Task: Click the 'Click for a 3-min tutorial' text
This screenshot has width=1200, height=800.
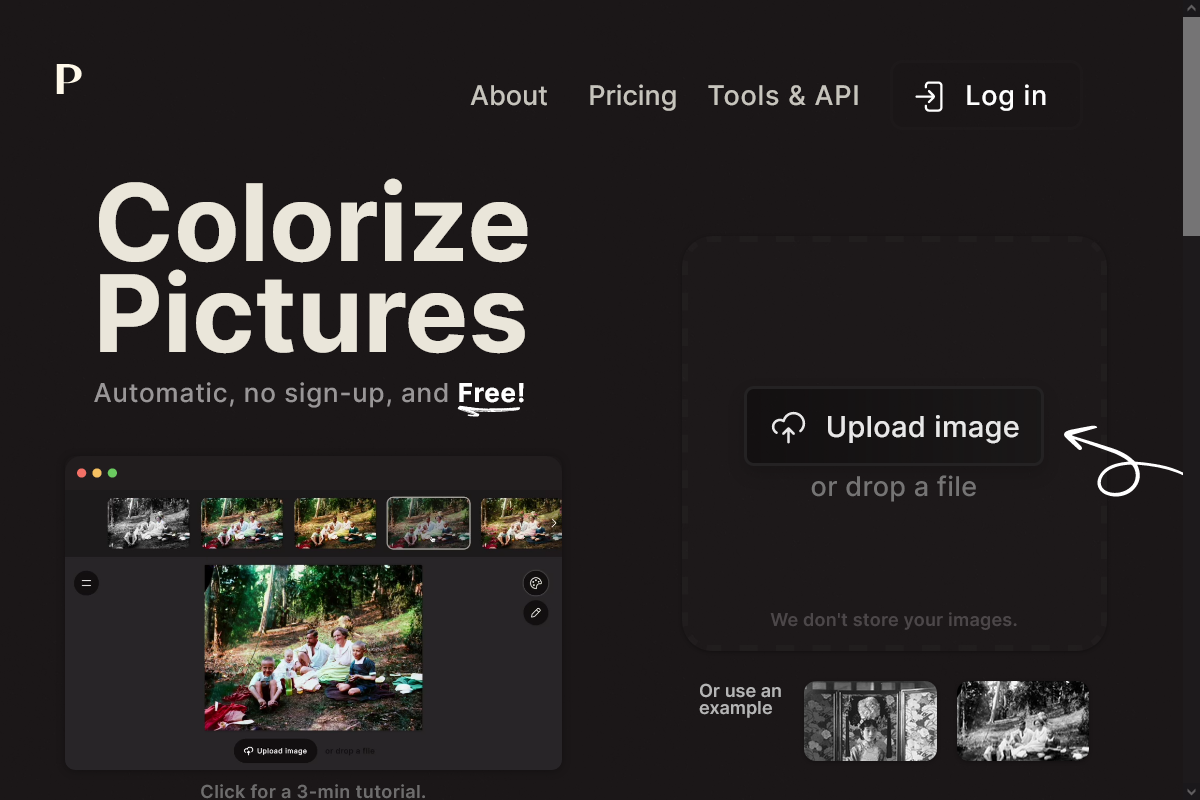Action: (313, 791)
